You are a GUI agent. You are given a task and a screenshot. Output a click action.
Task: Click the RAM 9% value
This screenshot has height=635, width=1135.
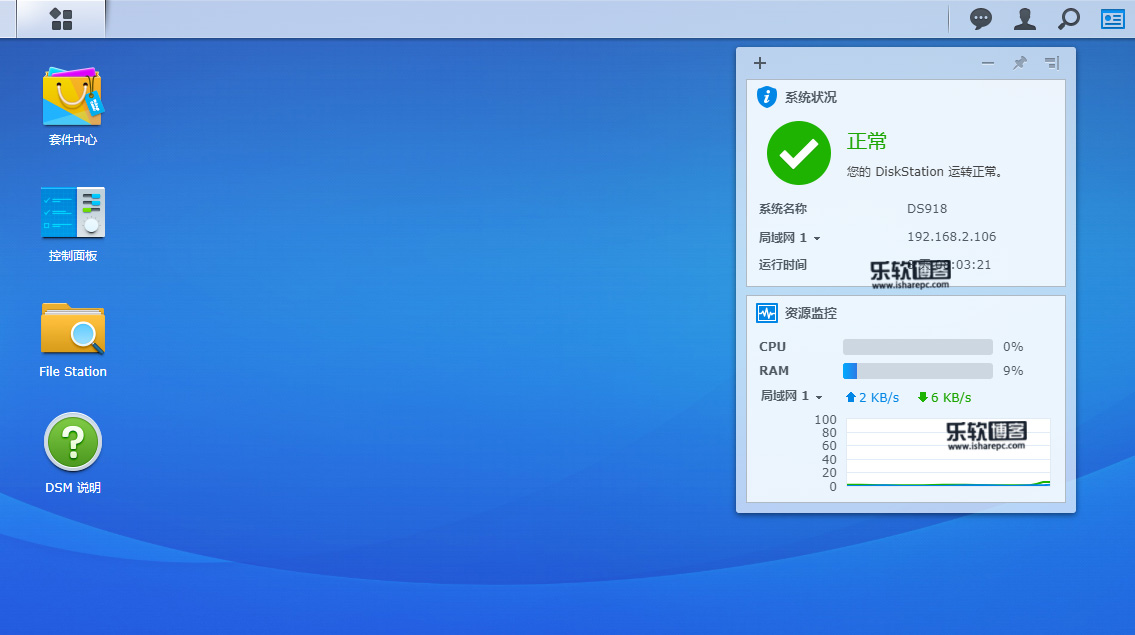(x=1013, y=371)
